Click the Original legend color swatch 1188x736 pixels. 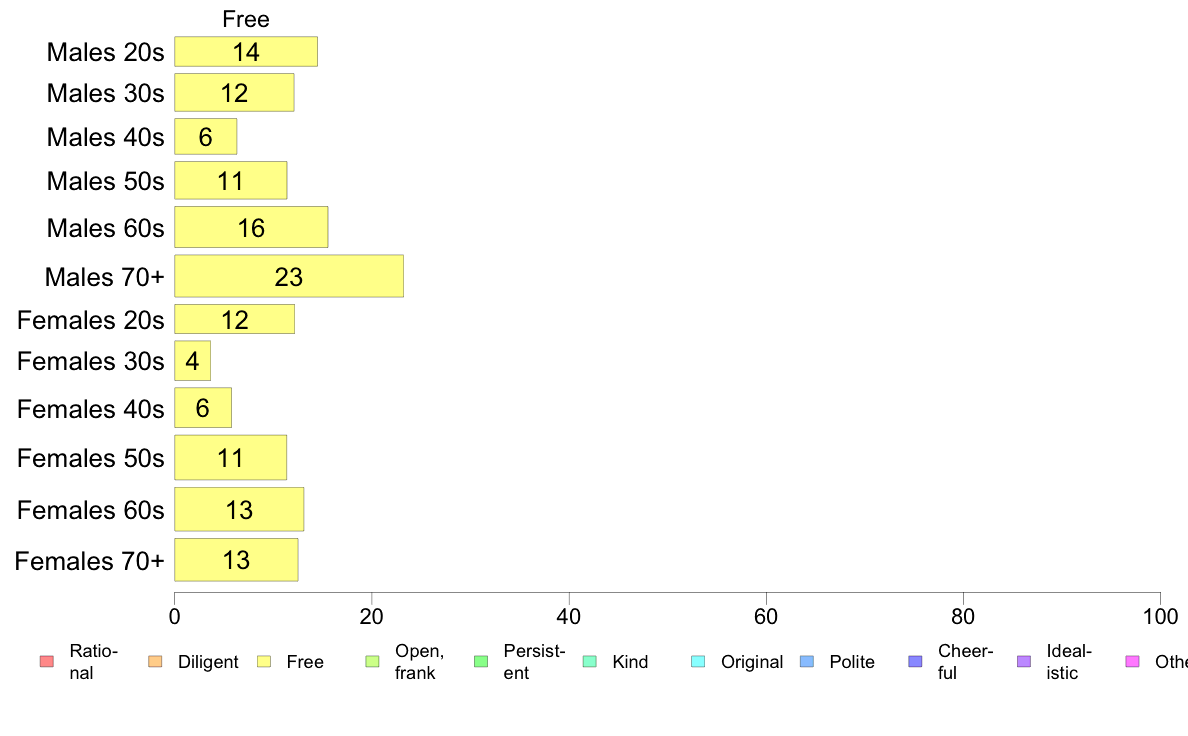click(x=699, y=662)
